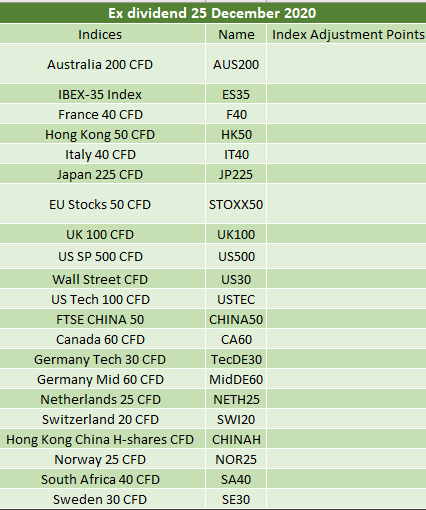This screenshot has width=426, height=510.
Task: Select the Hong Kong China H-shares CFD cell
Action: click(102, 439)
